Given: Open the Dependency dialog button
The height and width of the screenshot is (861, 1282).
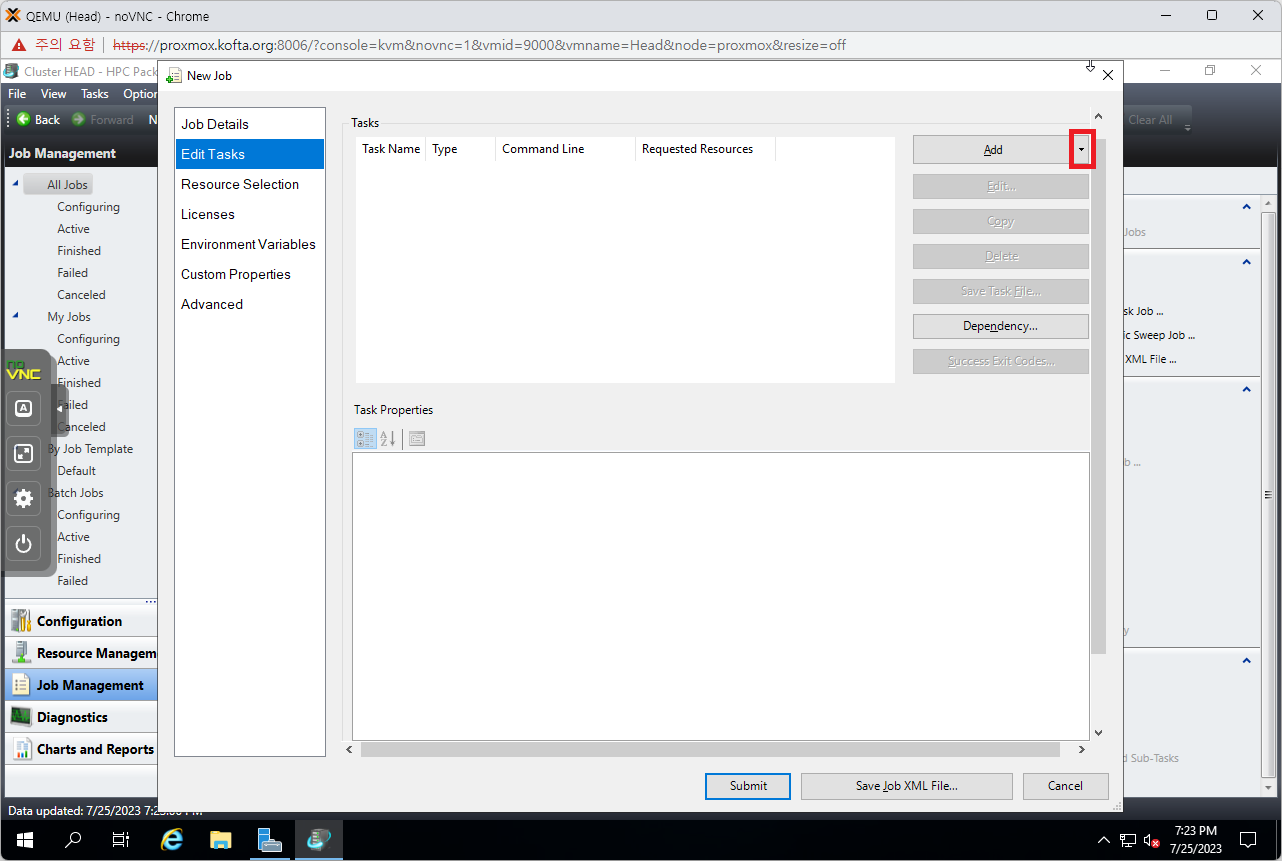Looking at the screenshot, I should 1000,326.
